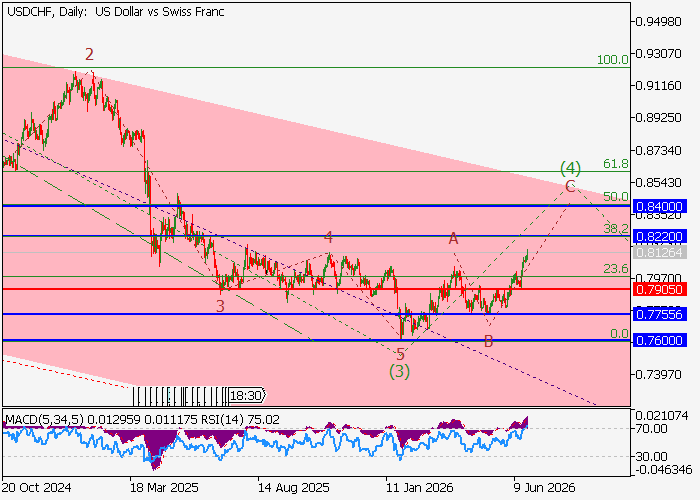Click the '9 Jun 2026' date label
This screenshot has height=500, width=700.
click(544, 487)
